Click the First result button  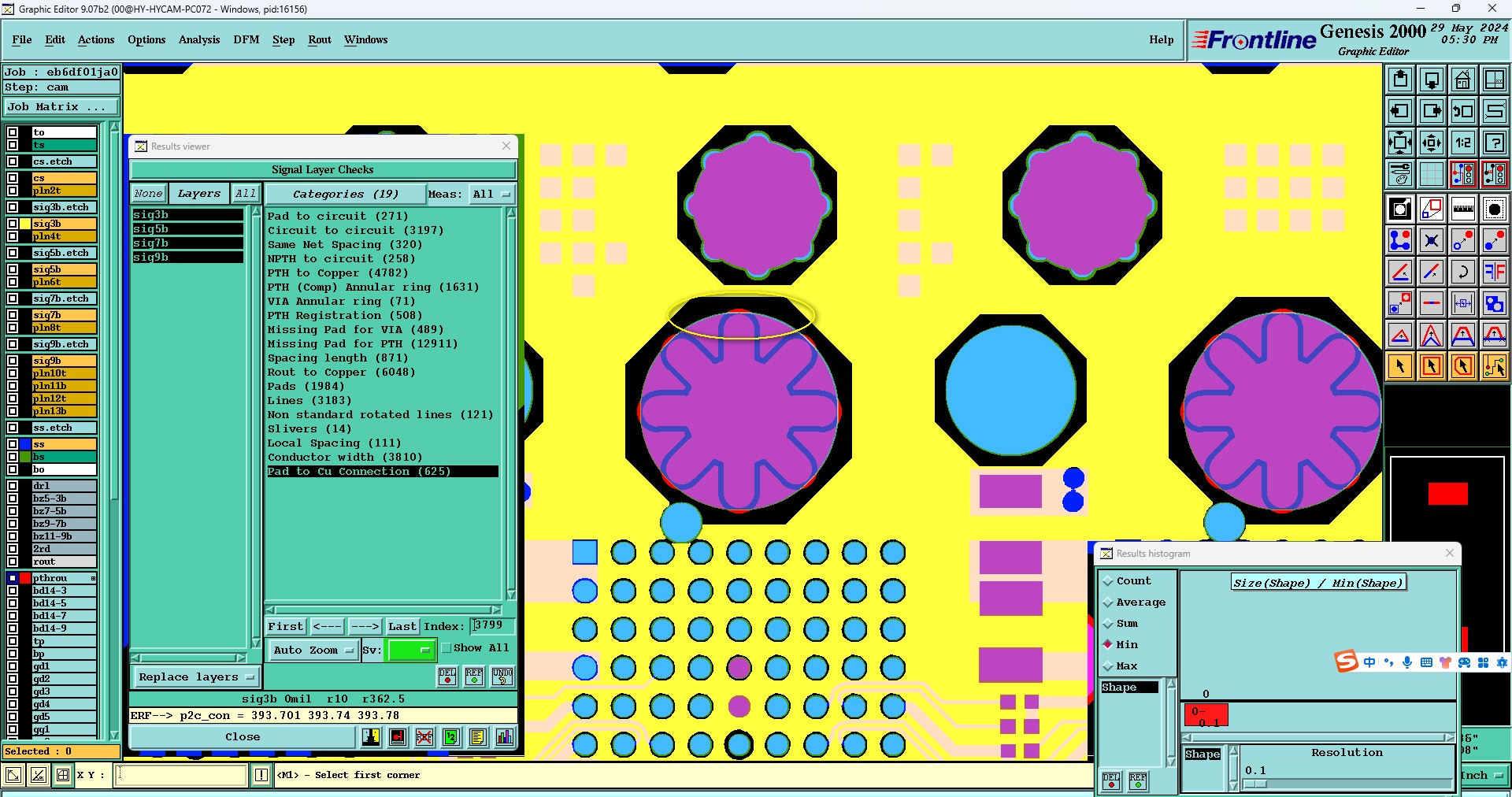286,626
